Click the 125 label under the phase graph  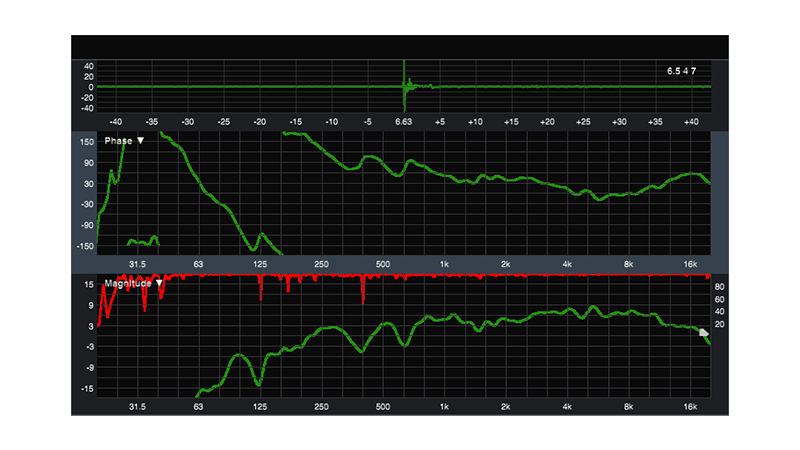click(x=260, y=264)
